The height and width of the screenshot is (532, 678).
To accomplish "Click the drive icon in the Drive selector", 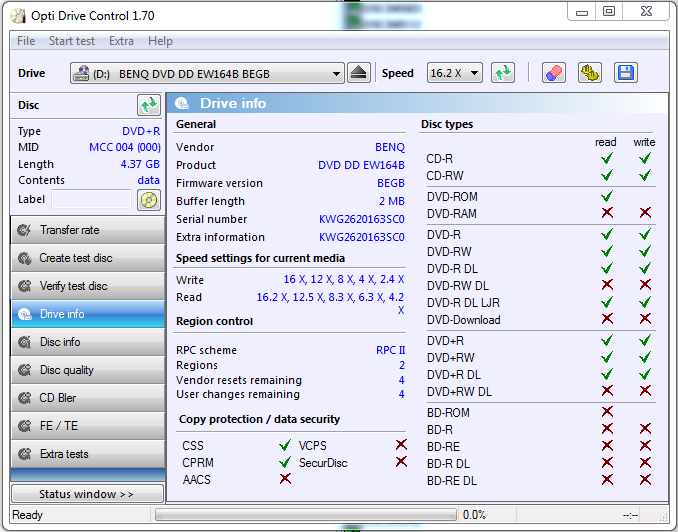I will point(81,74).
